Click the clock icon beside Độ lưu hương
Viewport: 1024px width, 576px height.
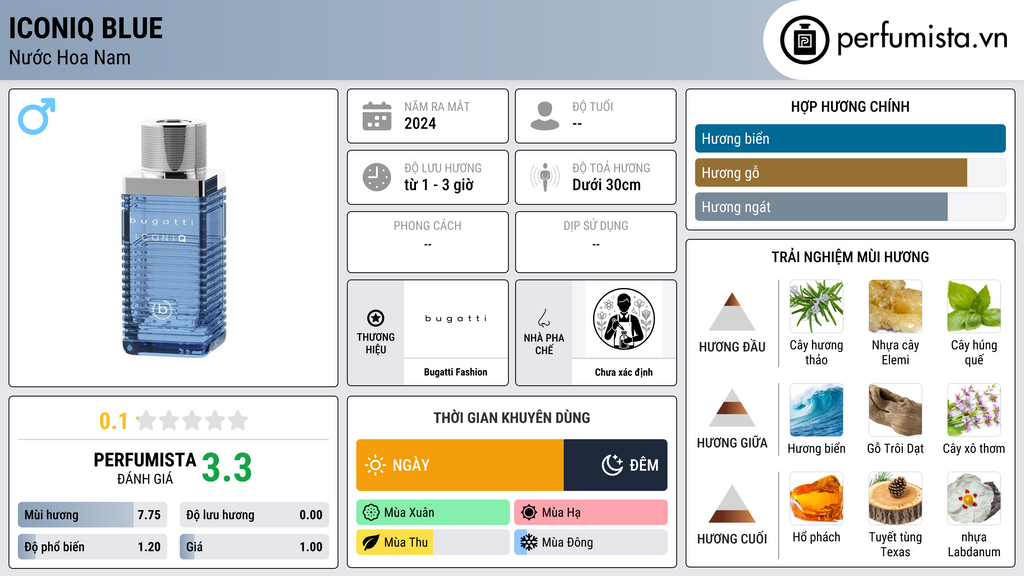[377, 178]
